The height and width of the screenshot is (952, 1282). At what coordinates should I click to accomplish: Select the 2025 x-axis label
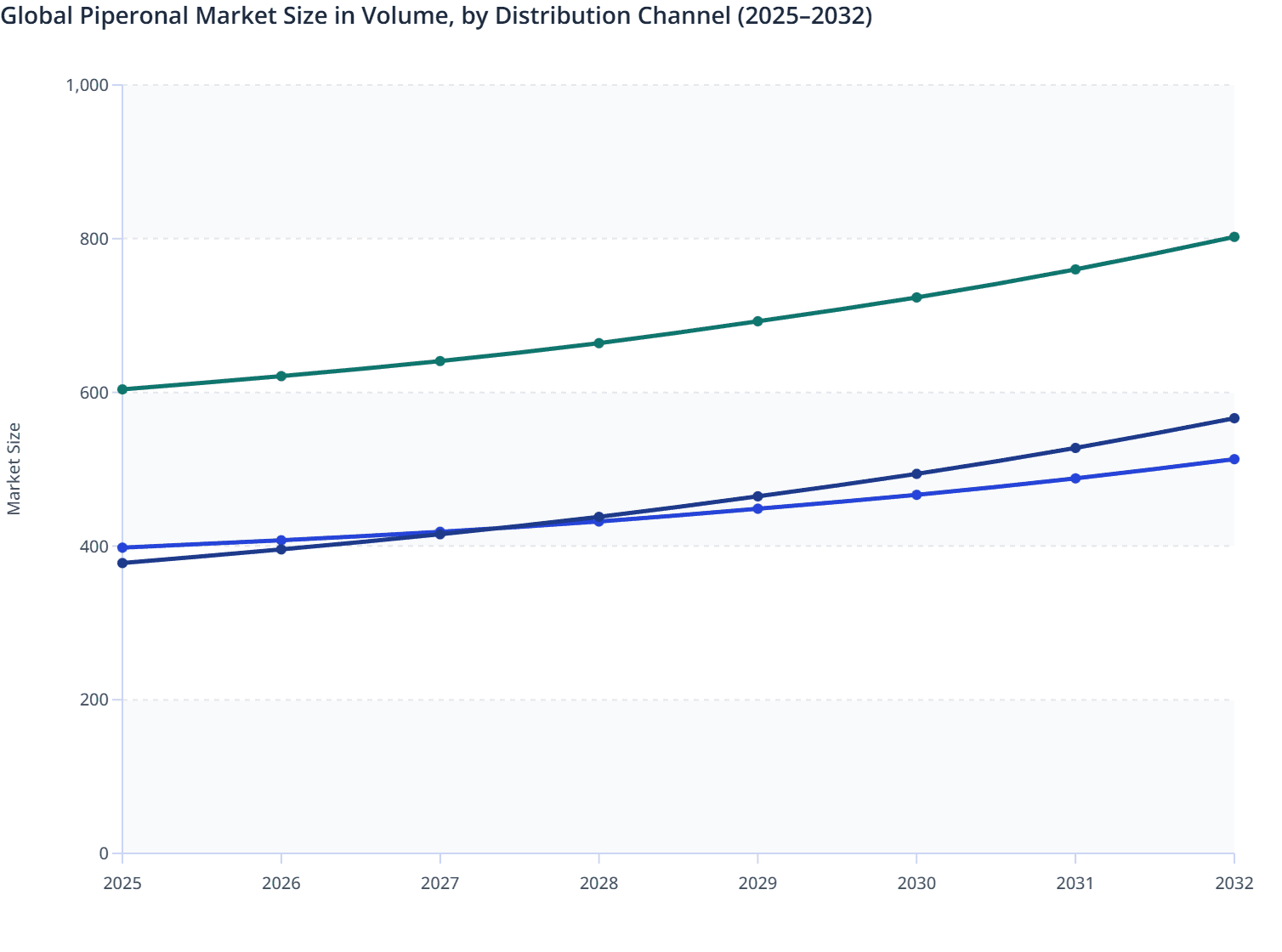(x=122, y=884)
